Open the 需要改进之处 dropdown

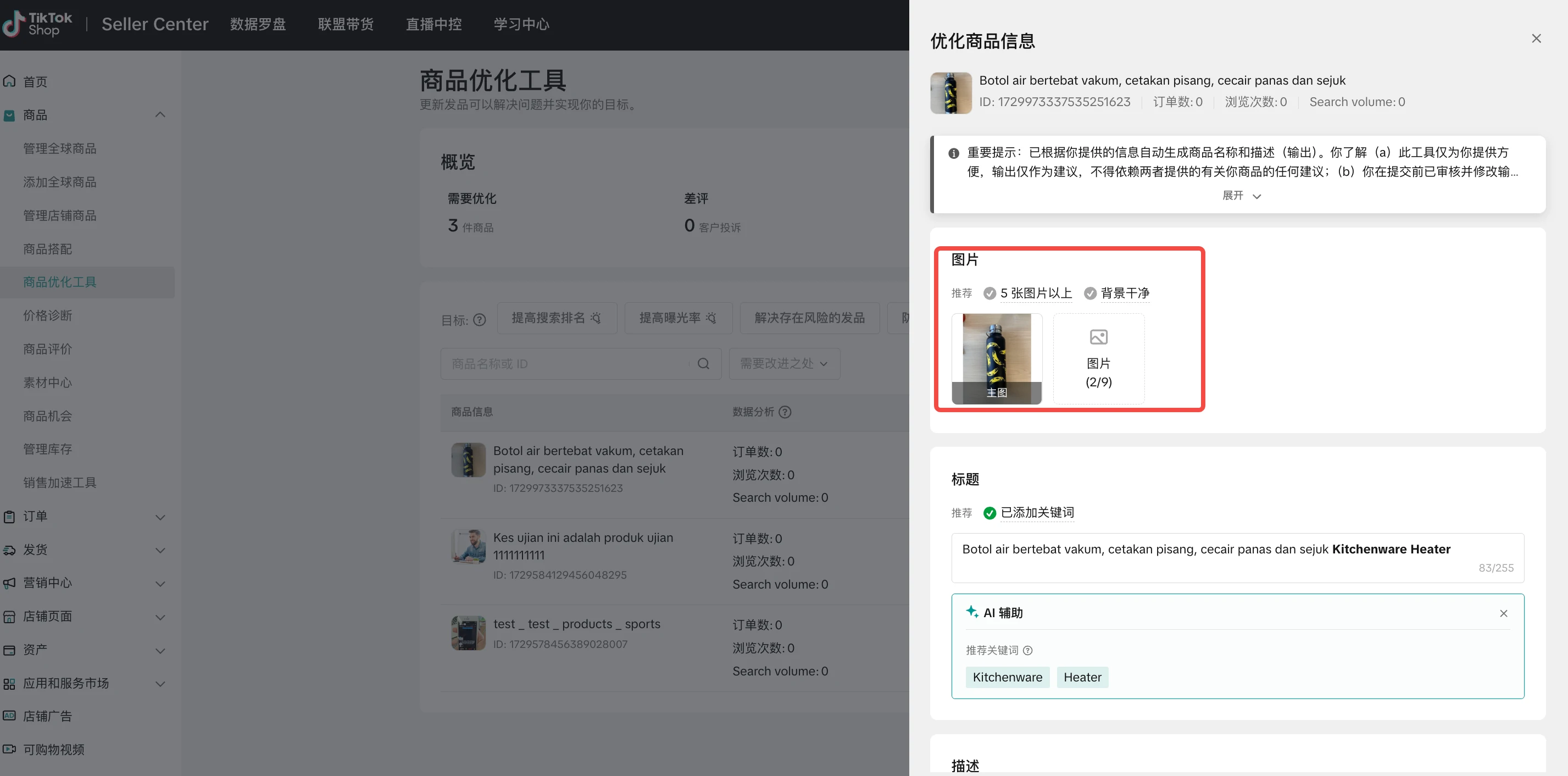(x=784, y=364)
